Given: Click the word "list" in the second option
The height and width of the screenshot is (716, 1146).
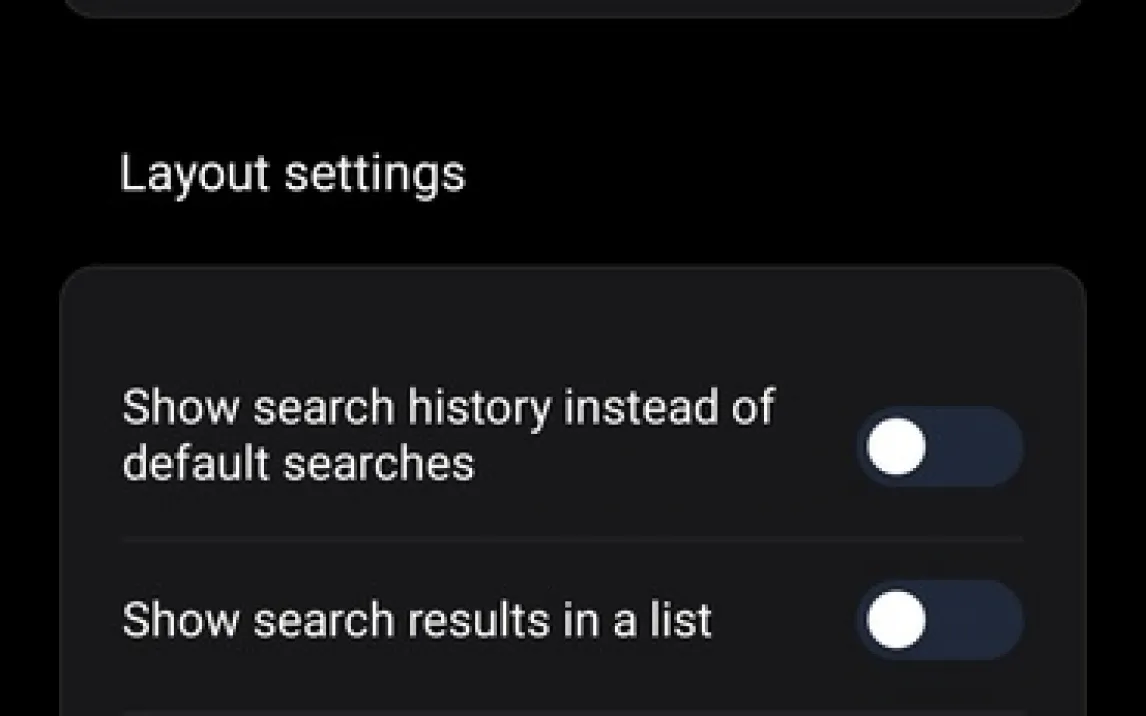Looking at the screenshot, I should click(x=679, y=620).
